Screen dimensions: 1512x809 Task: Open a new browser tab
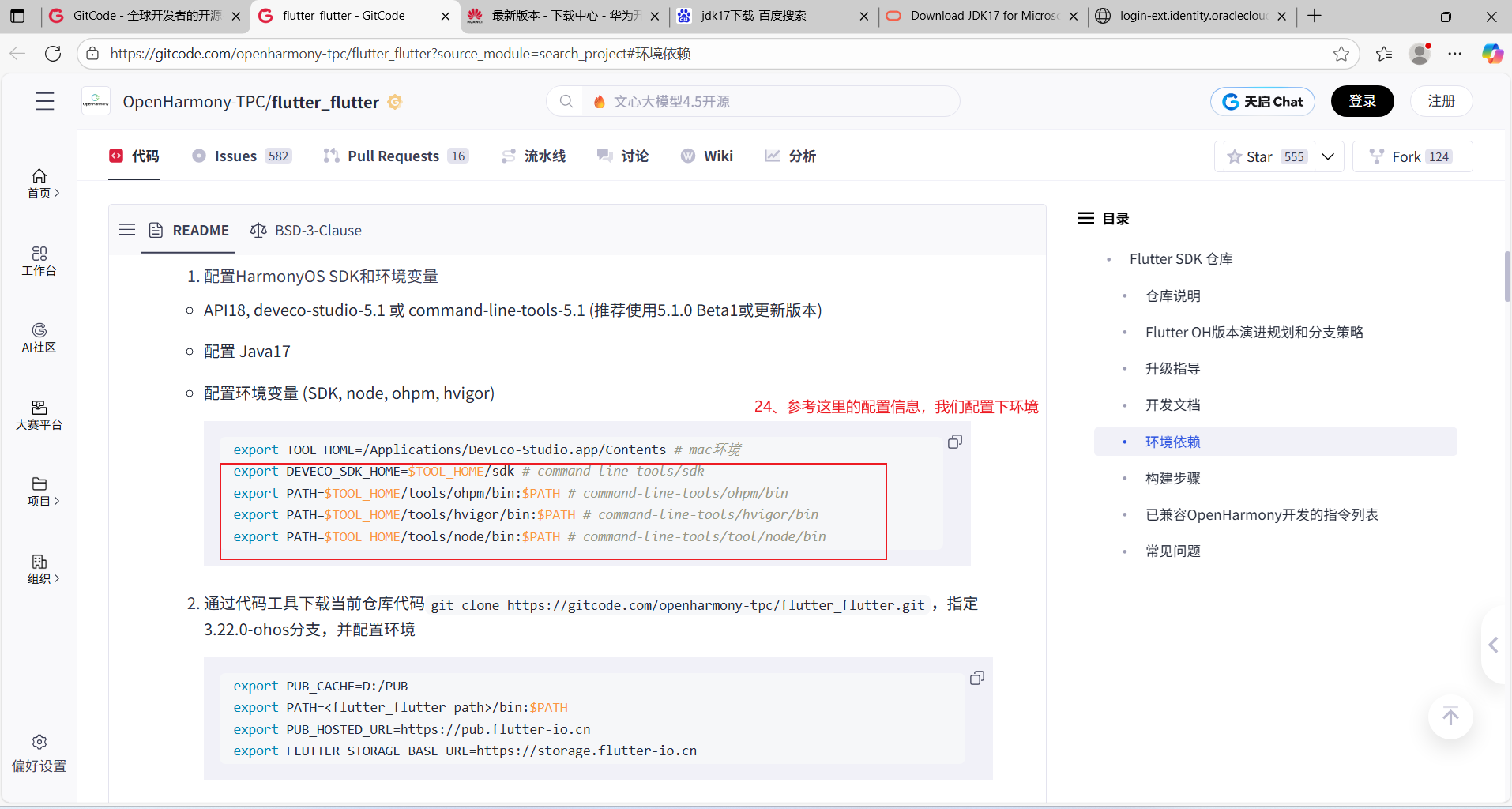1315,16
